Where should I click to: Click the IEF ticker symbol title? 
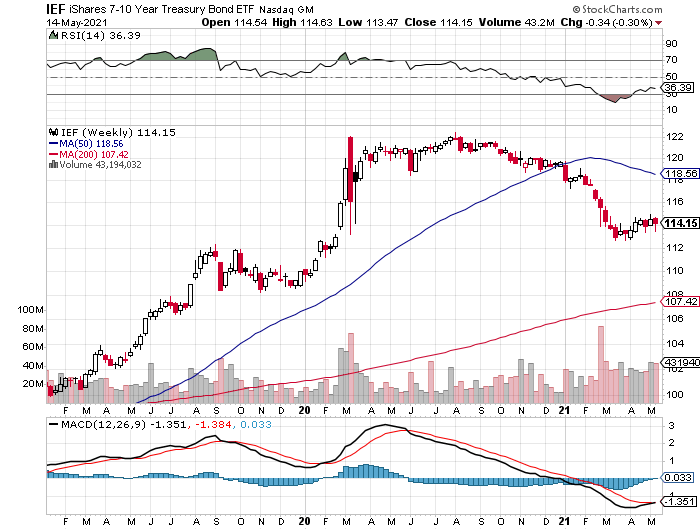(x=56, y=9)
